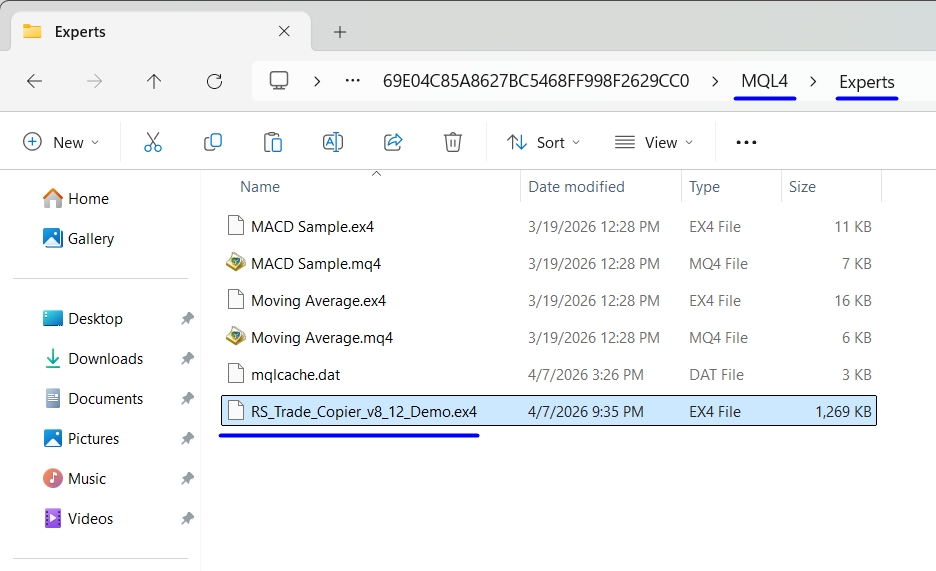Open Gallery in the navigation pane
This screenshot has width=936, height=571.
point(78,239)
